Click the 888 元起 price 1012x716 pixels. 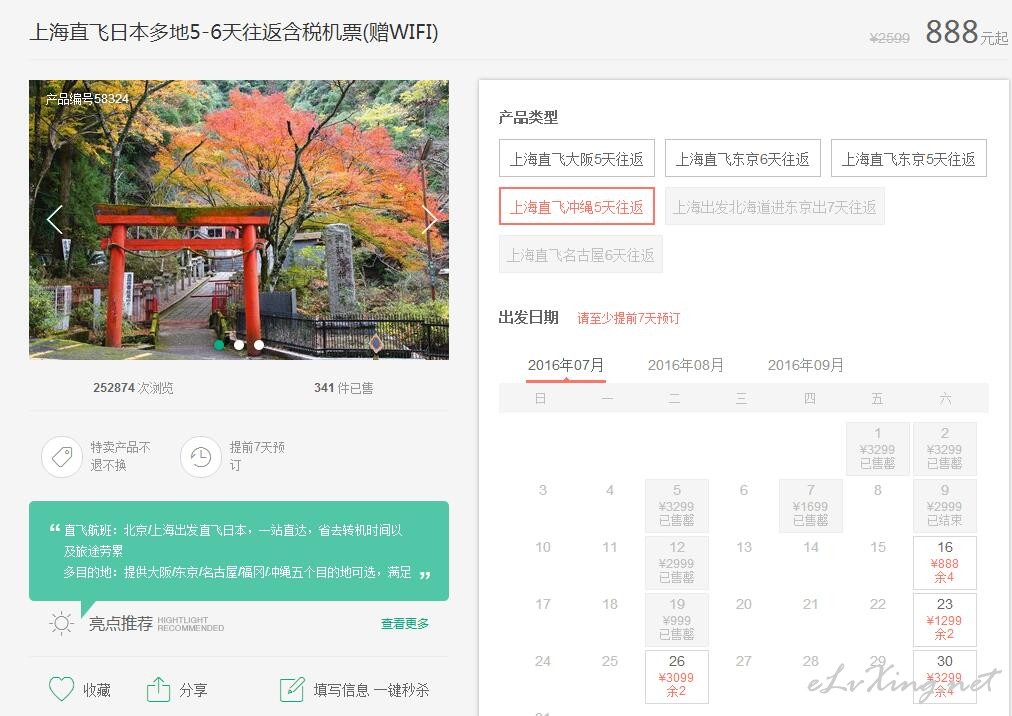click(966, 32)
